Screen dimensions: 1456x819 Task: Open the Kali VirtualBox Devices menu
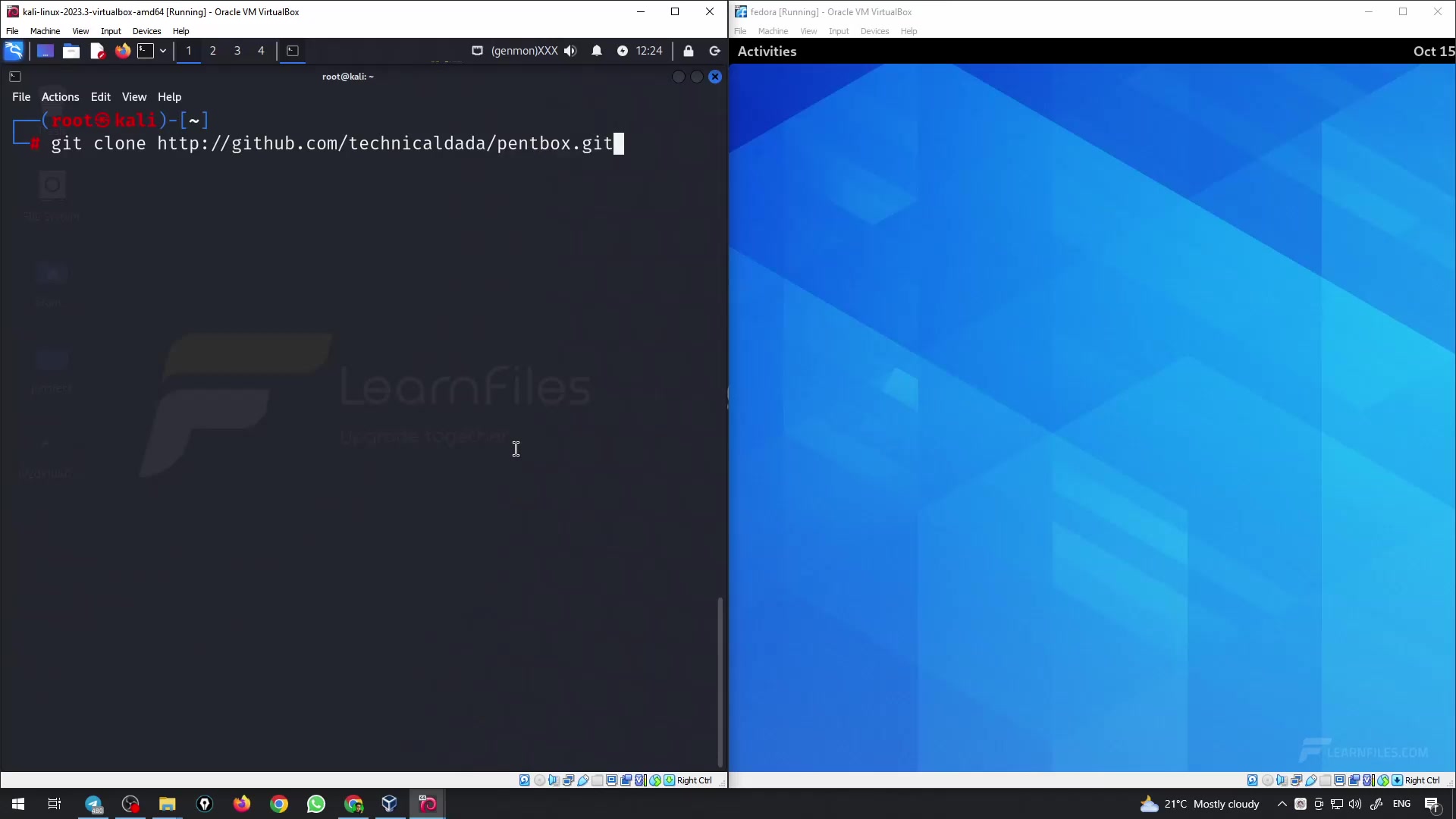(146, 31)
